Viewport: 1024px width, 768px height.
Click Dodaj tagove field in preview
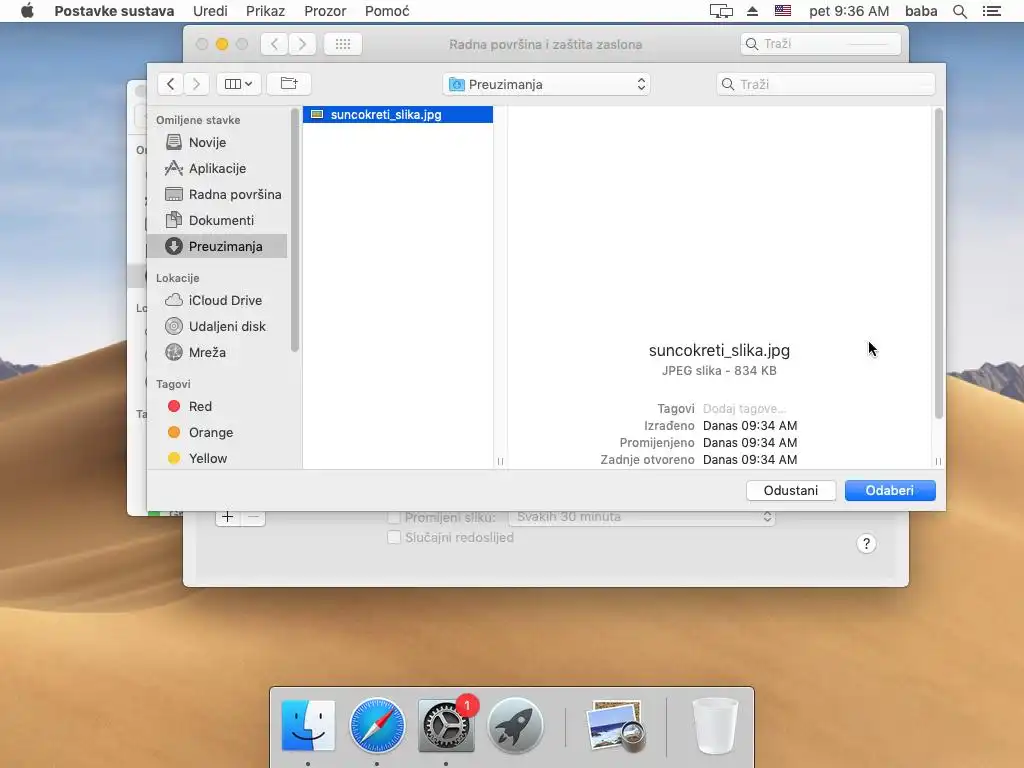pyautogui.click(x=744, y=409)
